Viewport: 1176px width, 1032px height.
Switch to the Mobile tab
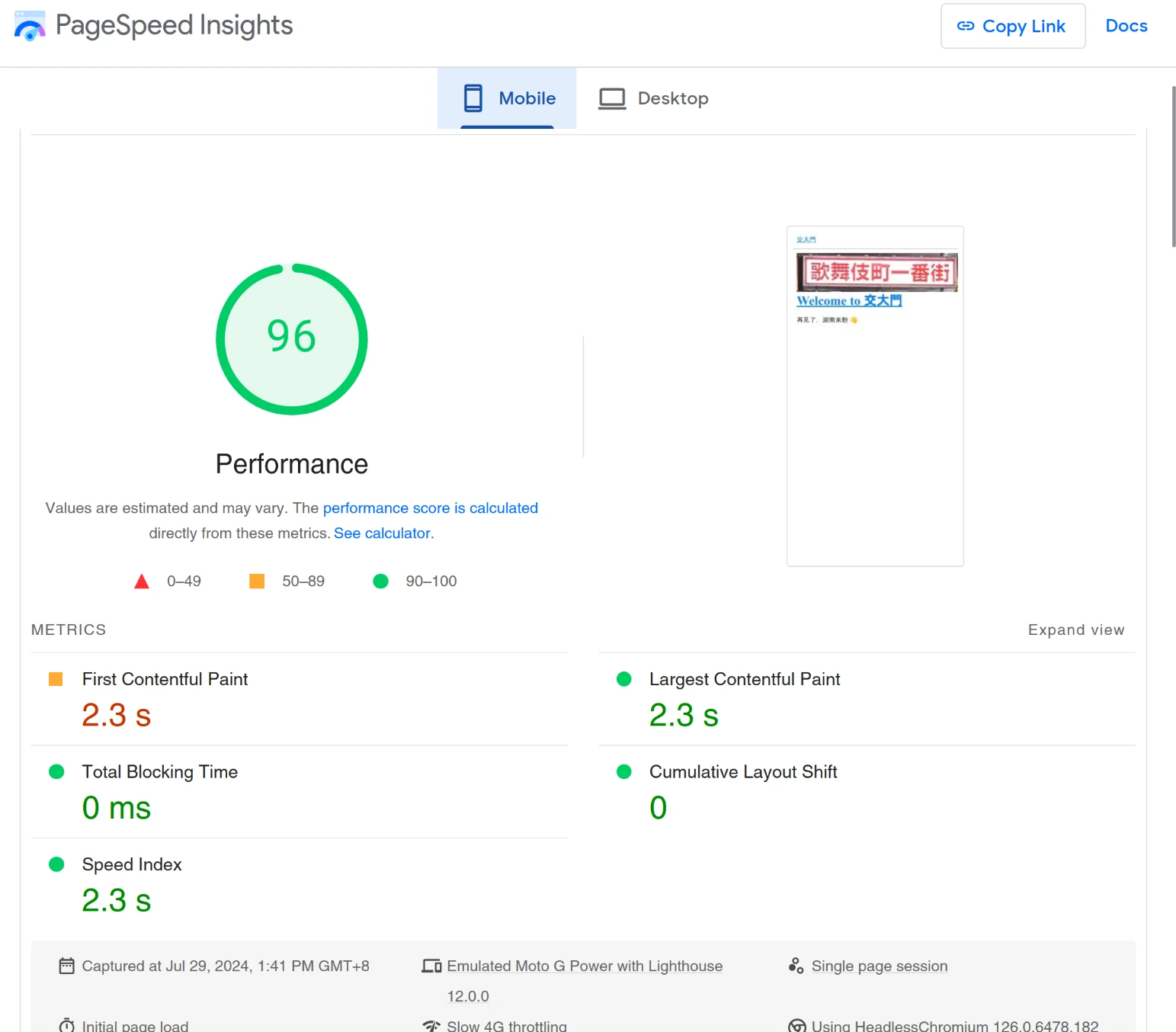pos(508,98)
